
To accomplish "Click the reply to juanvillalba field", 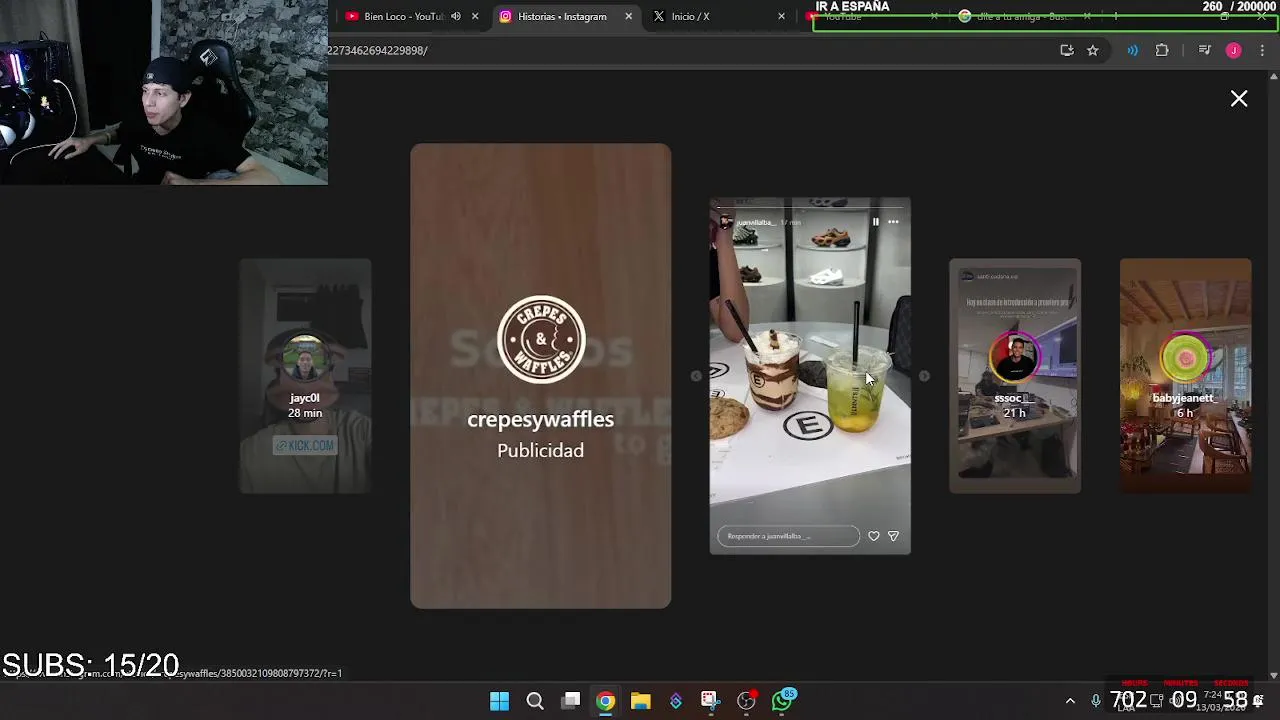I will [788, 536].
